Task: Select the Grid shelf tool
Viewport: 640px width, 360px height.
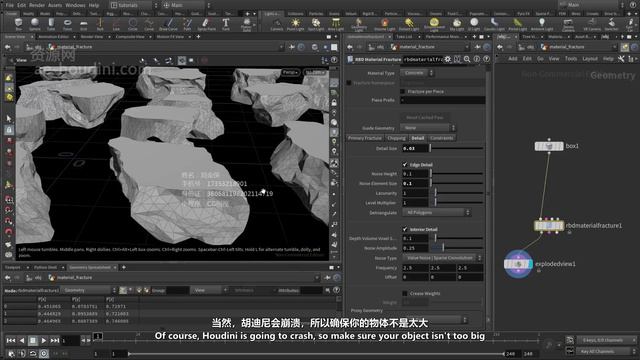Action: pyautogui.click(x=84, y=24)
